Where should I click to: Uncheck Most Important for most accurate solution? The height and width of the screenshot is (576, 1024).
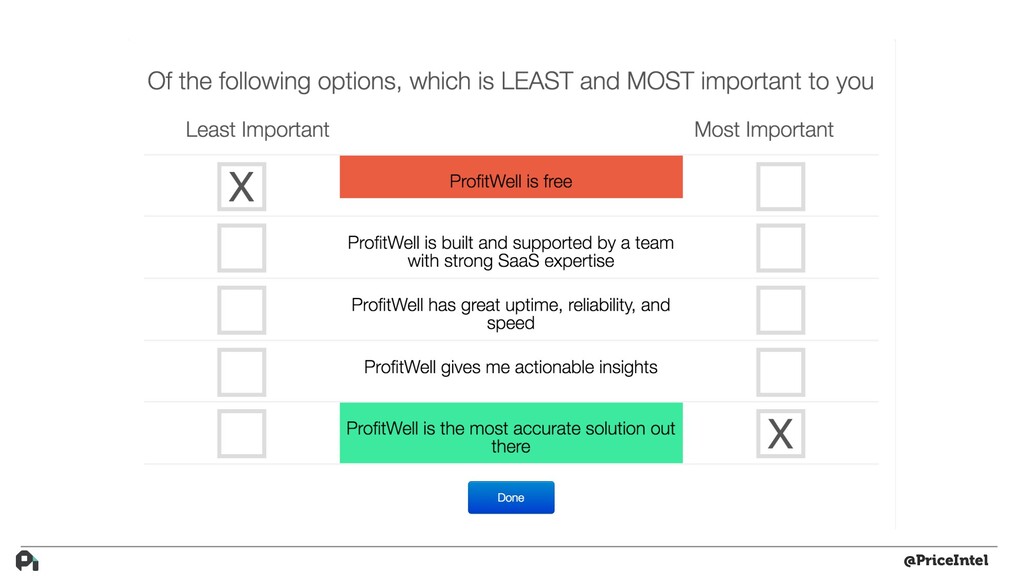780,434
